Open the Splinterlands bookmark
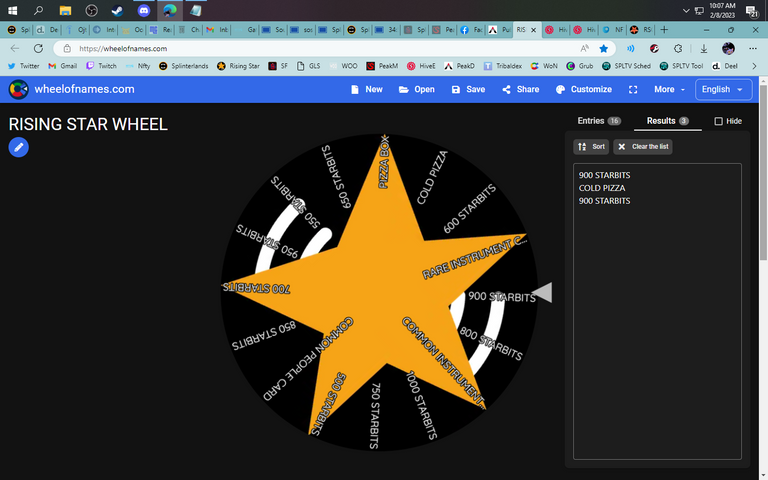 coord(184,66)
